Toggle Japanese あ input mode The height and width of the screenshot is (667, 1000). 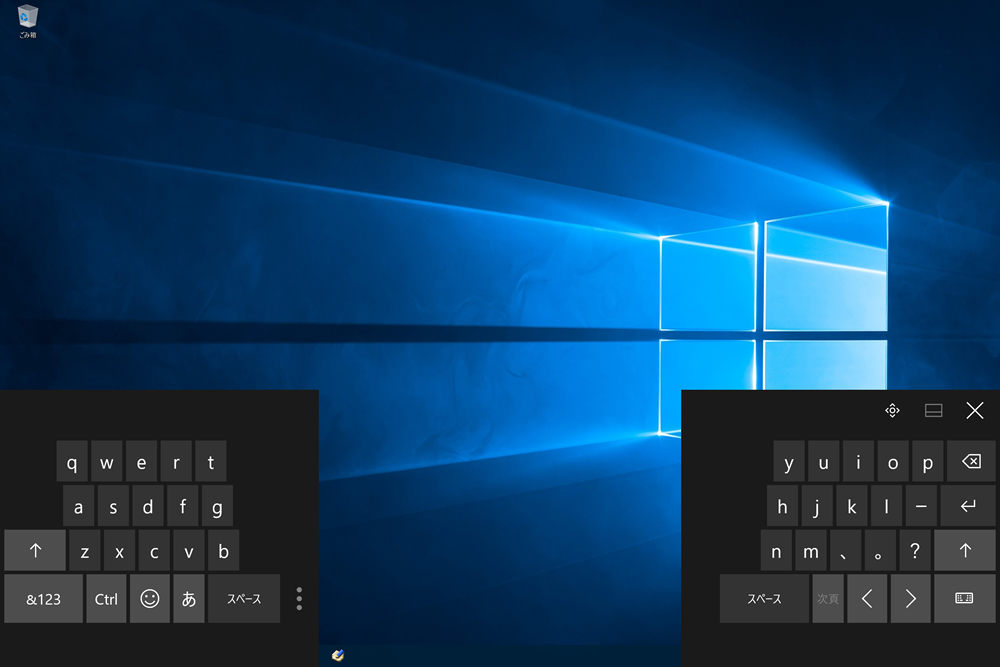pos(189,599)
